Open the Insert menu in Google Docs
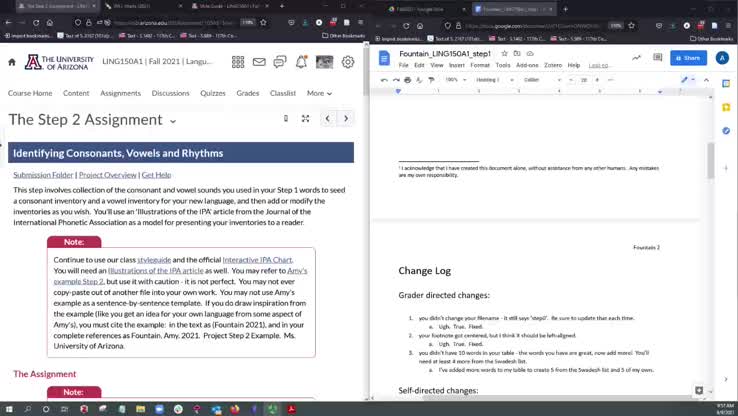Screen dimensions: 738x416 pyautogui.click(x=457, y=65)
